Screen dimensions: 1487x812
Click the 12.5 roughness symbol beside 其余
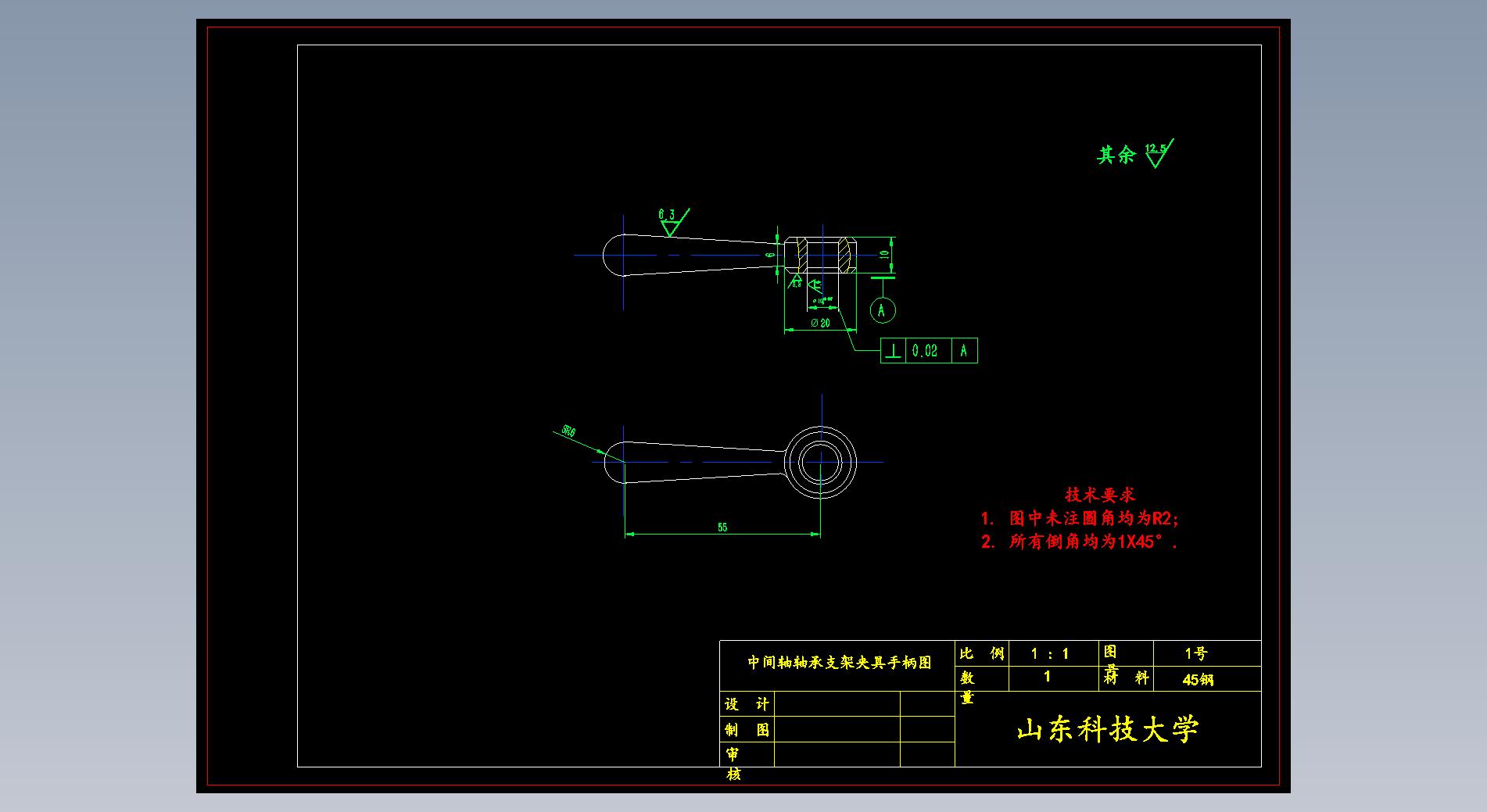click(1159, 154)
